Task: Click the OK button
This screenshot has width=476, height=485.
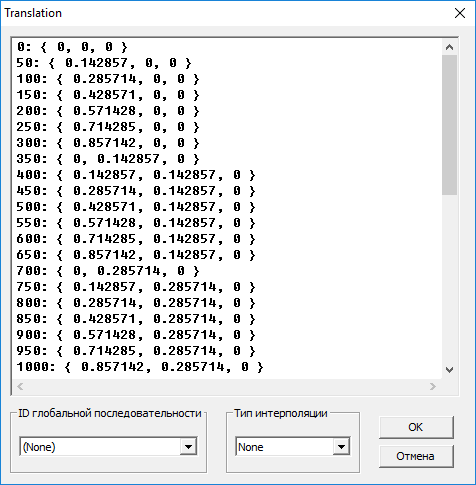Action: coord(416,427)
